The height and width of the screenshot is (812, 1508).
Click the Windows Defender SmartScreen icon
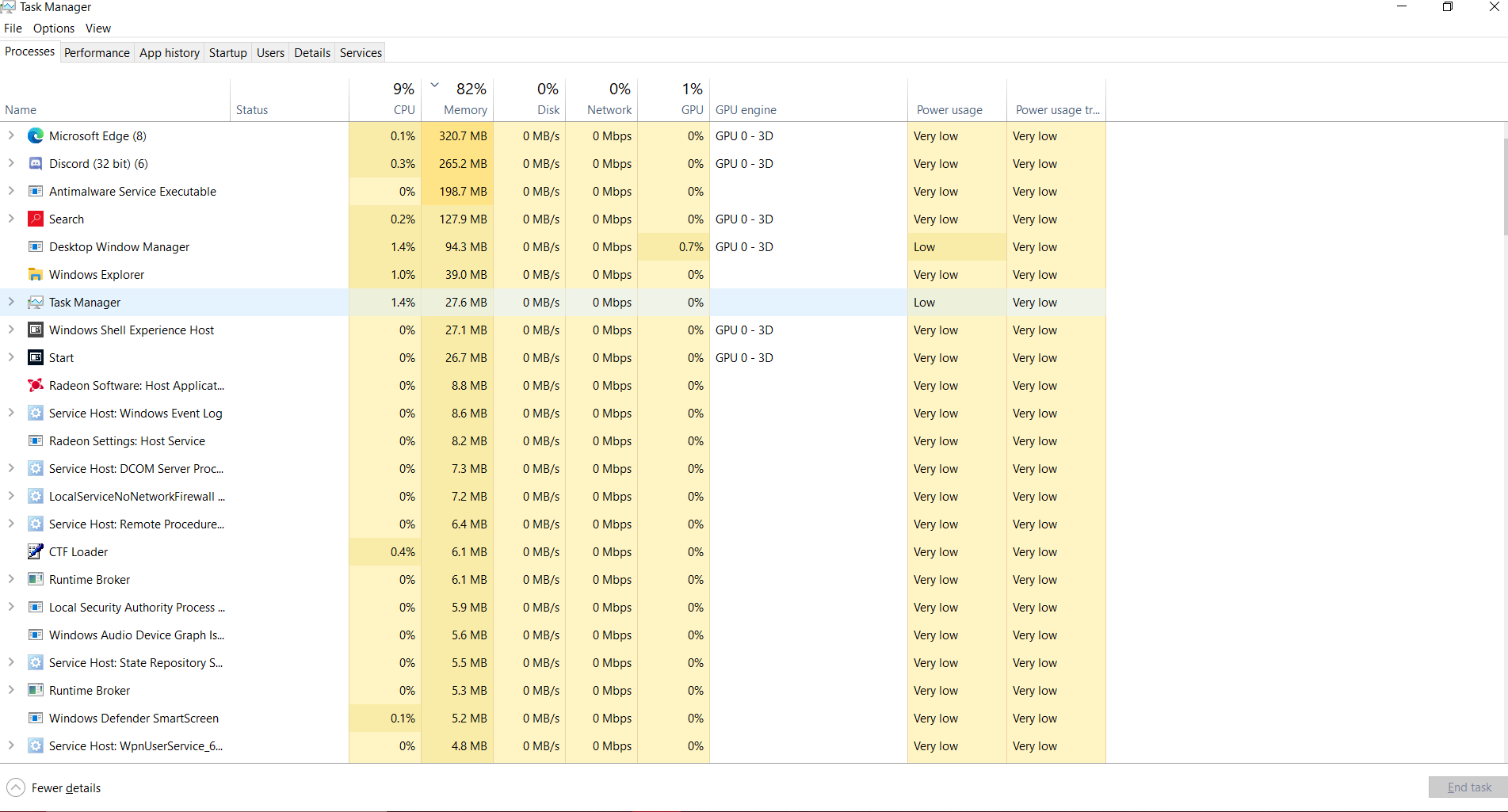click(36, 719)
